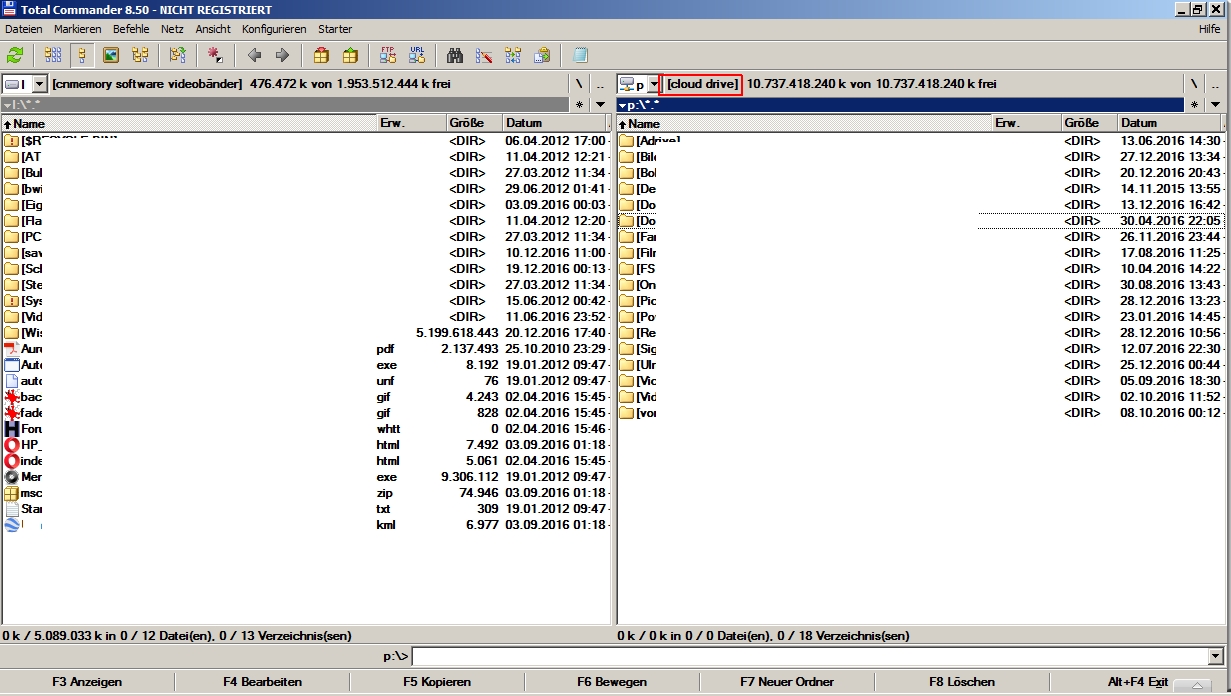
Task: Click the Go Back arrow icon
Action: pyautogui.click(x=254, y=55)
